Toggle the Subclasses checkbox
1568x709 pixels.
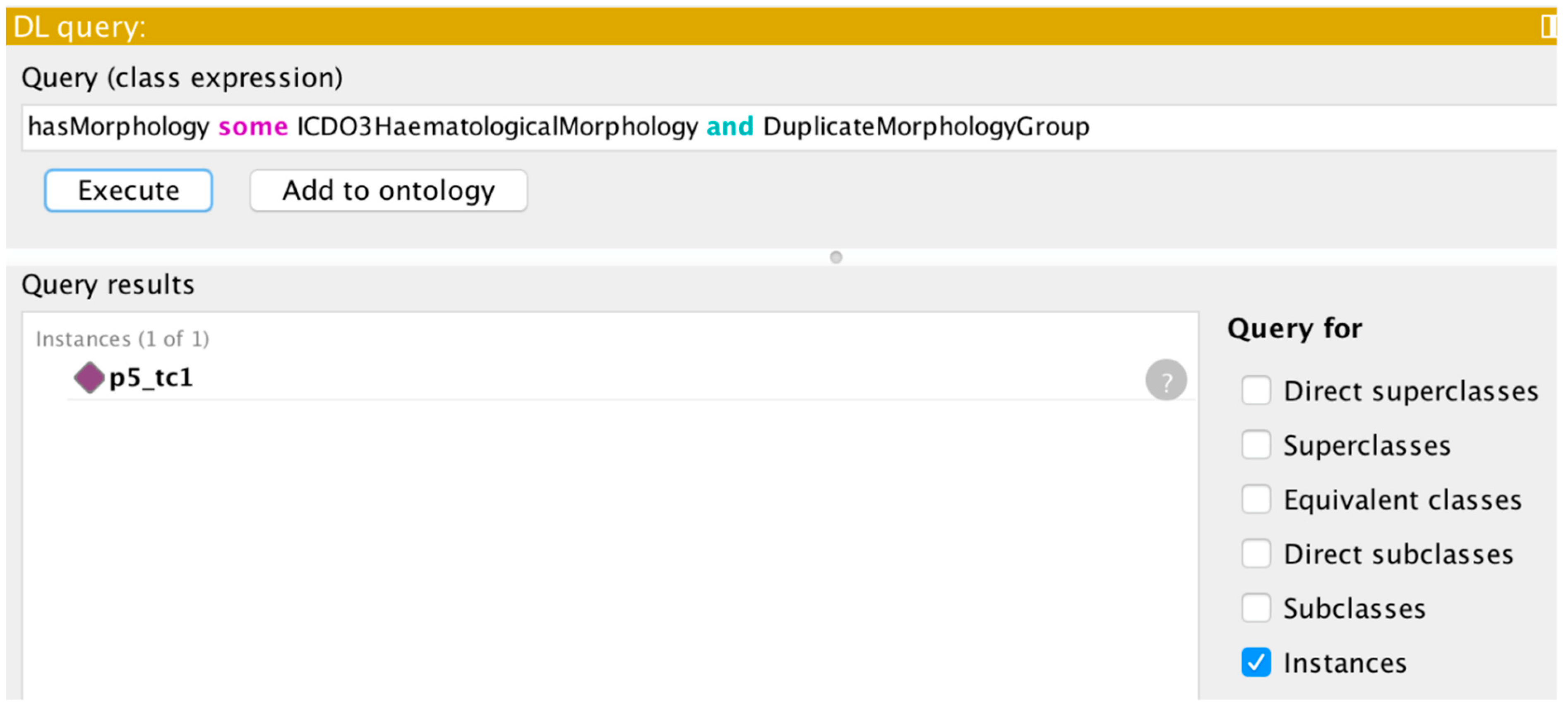point(1256,608)
